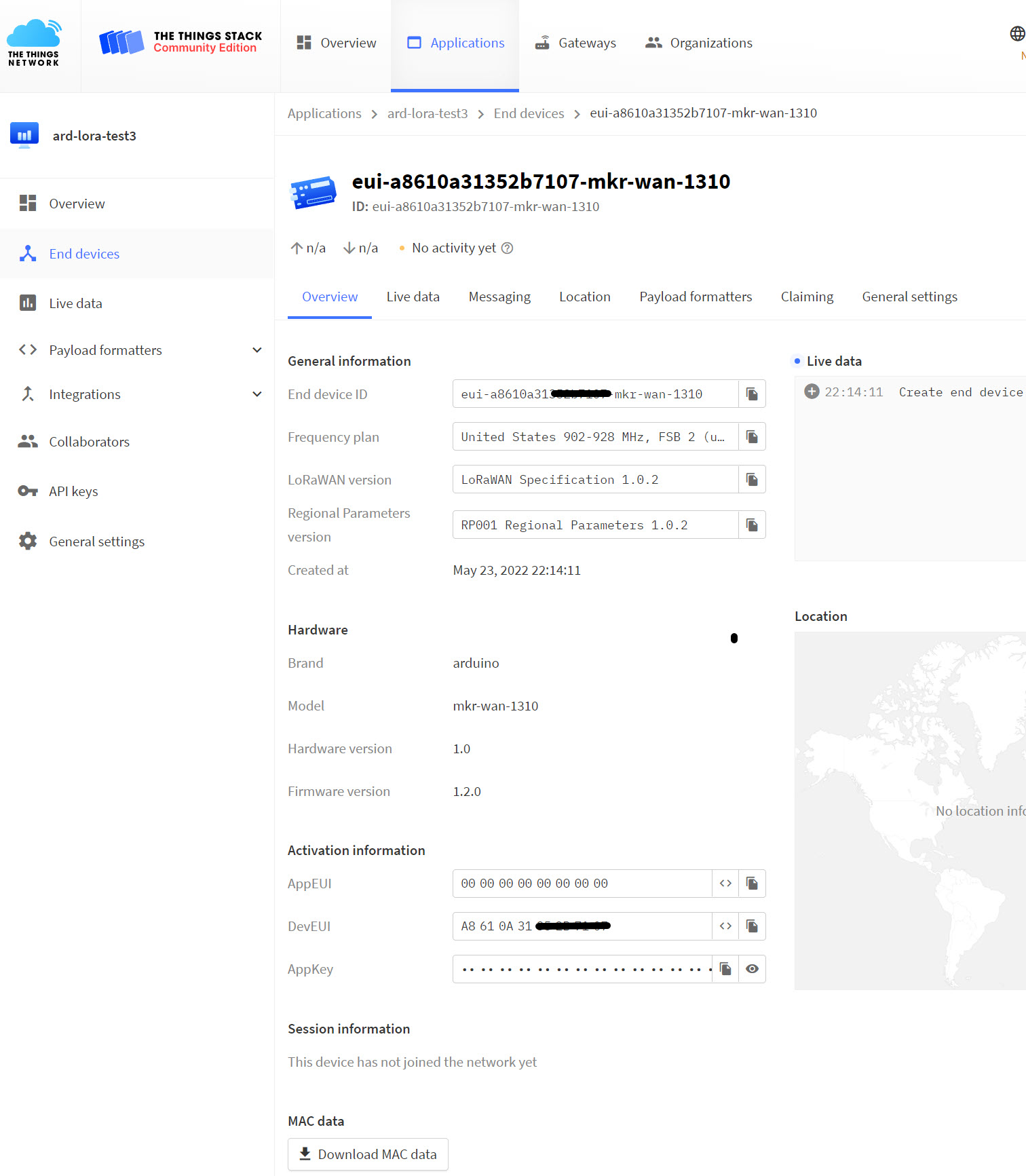The height and width of the screenshot is (1176, 1026).
Task: Click the Location map preview
Action: [x=910, y=811]
